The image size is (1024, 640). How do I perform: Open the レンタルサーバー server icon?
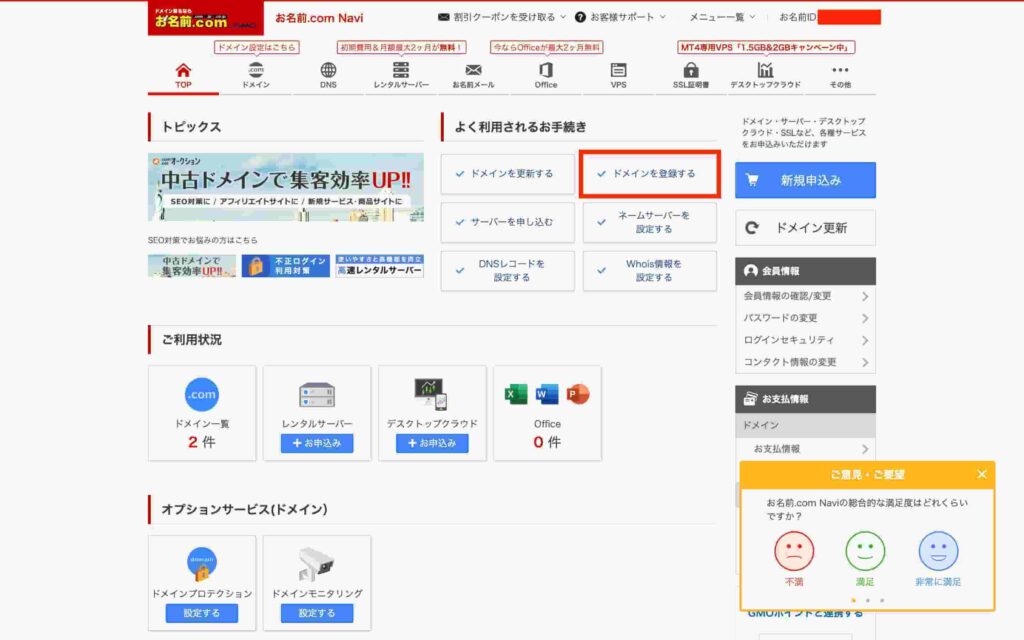pos(401,70)
